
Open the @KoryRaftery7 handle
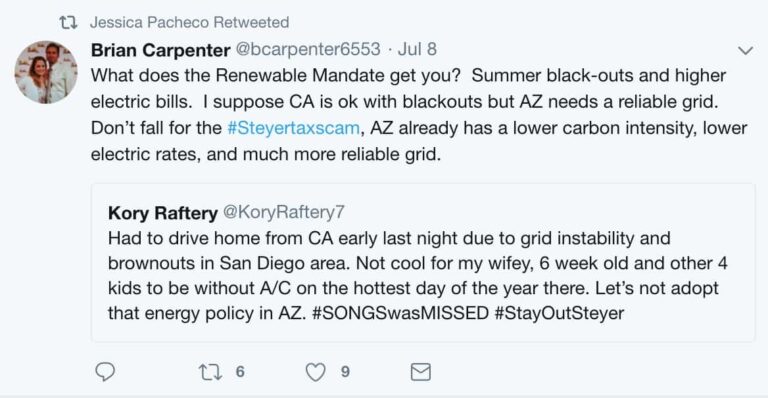[284, 212]
